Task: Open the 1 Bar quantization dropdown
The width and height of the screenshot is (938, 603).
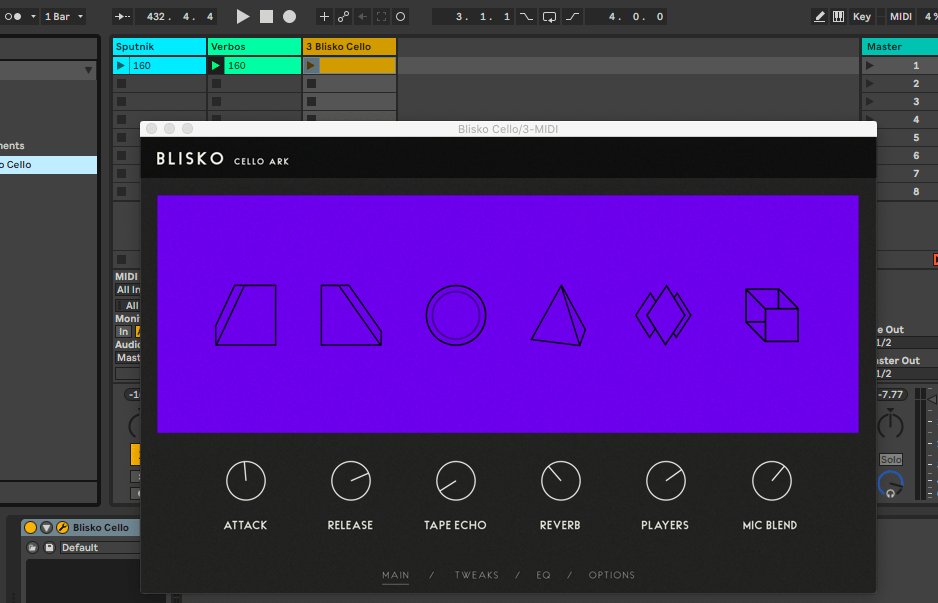Action: point(63,17)
